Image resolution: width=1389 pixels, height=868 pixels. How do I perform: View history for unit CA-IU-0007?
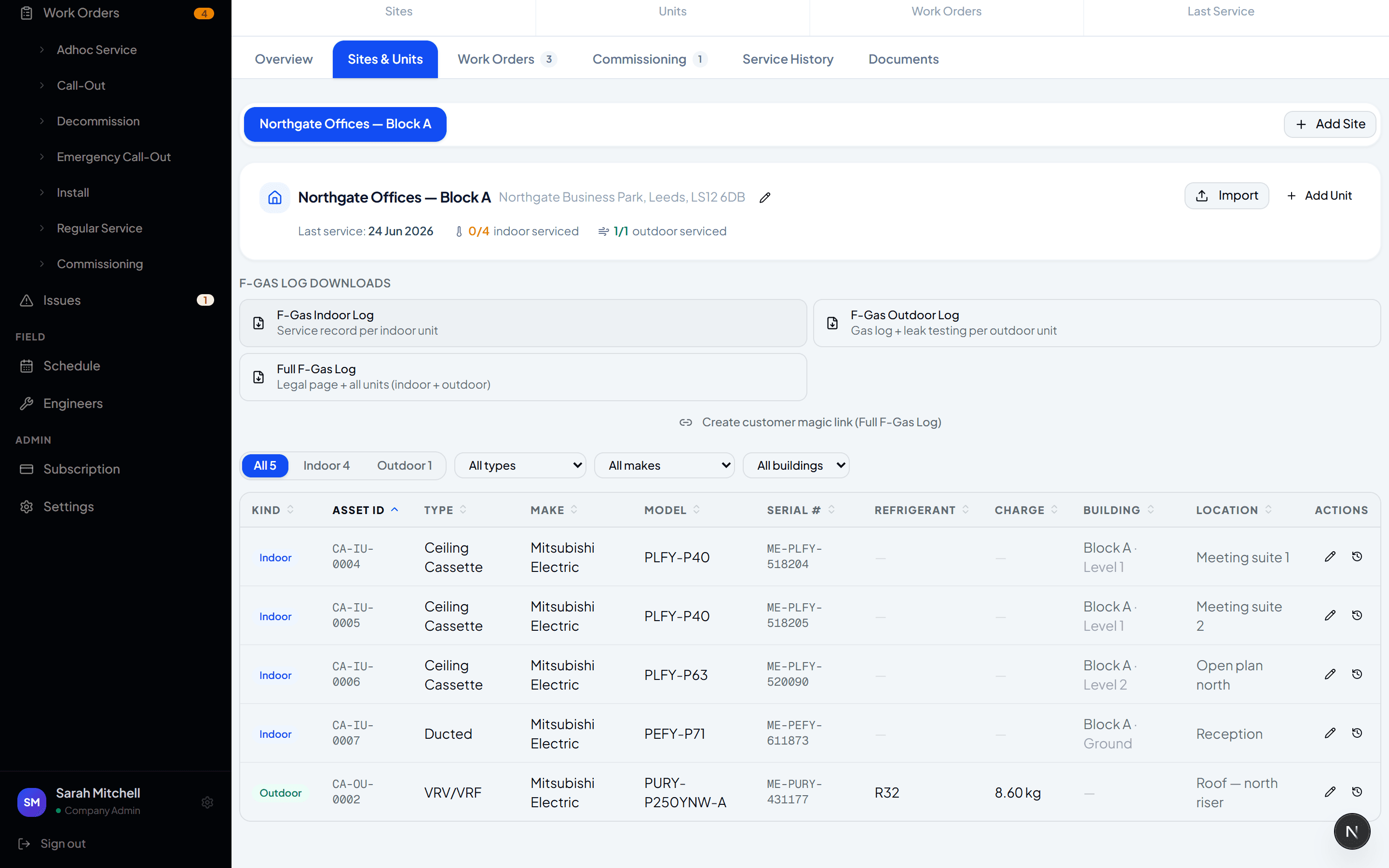pyautogui.click(x=1357, y=733)
